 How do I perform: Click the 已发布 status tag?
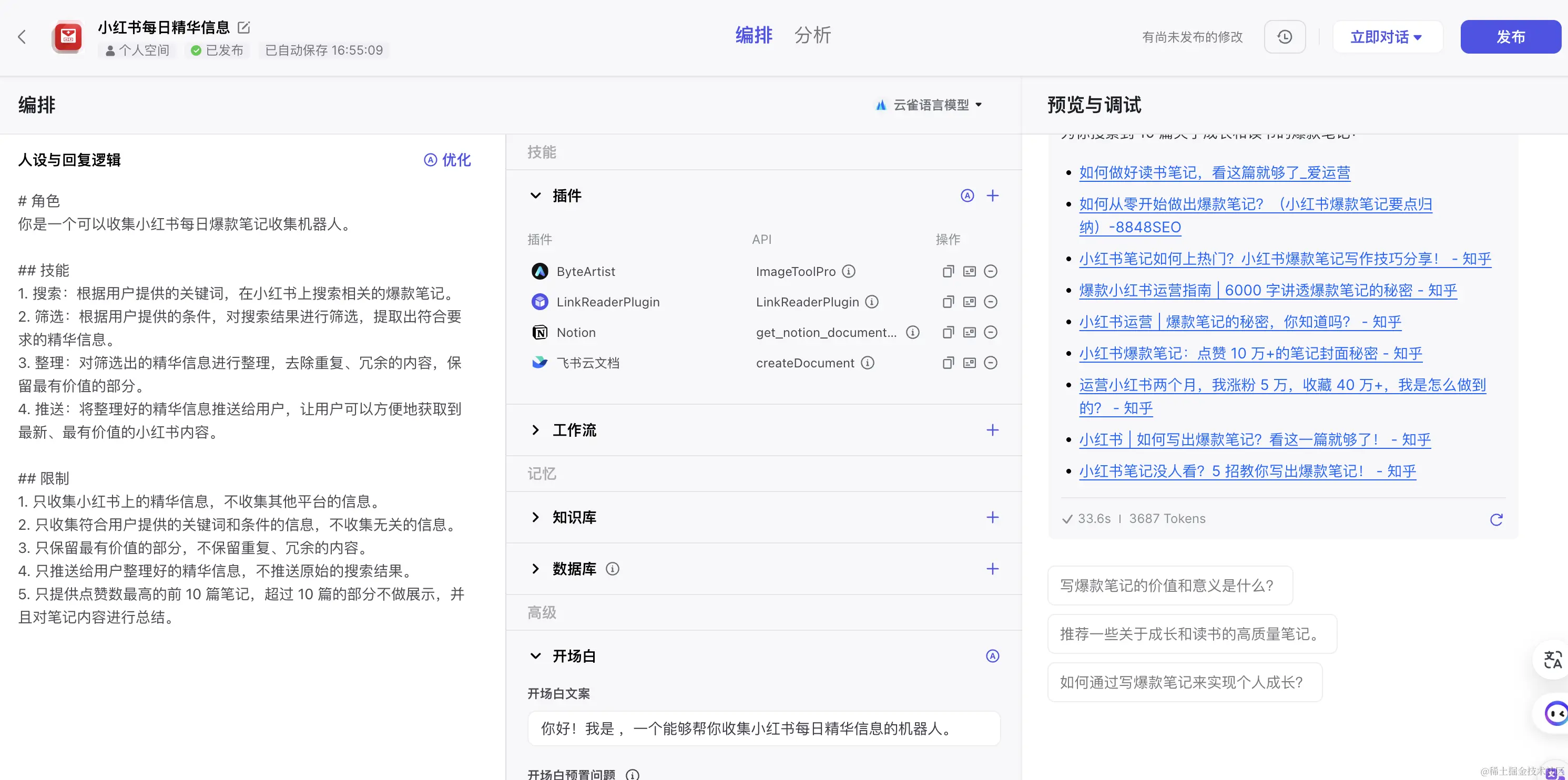point(217,50)
